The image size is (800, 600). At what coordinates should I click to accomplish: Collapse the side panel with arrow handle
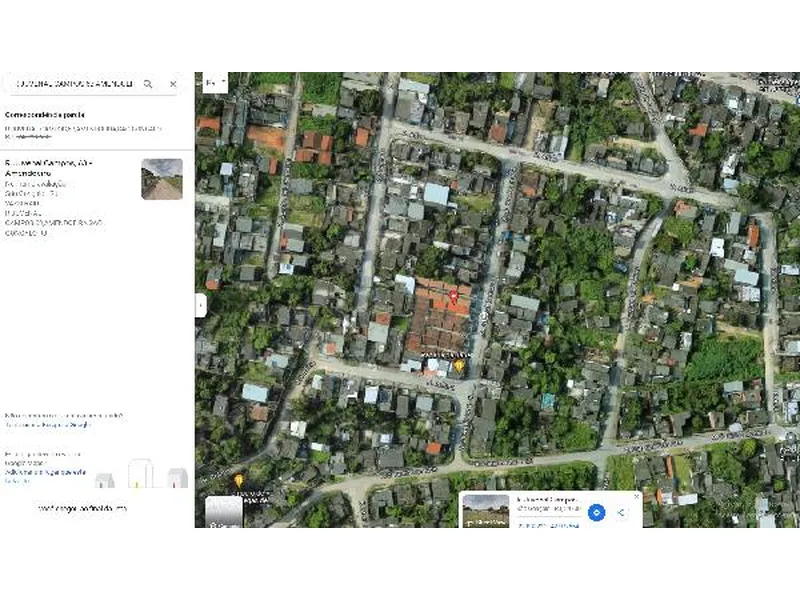[x=200, y=304]
